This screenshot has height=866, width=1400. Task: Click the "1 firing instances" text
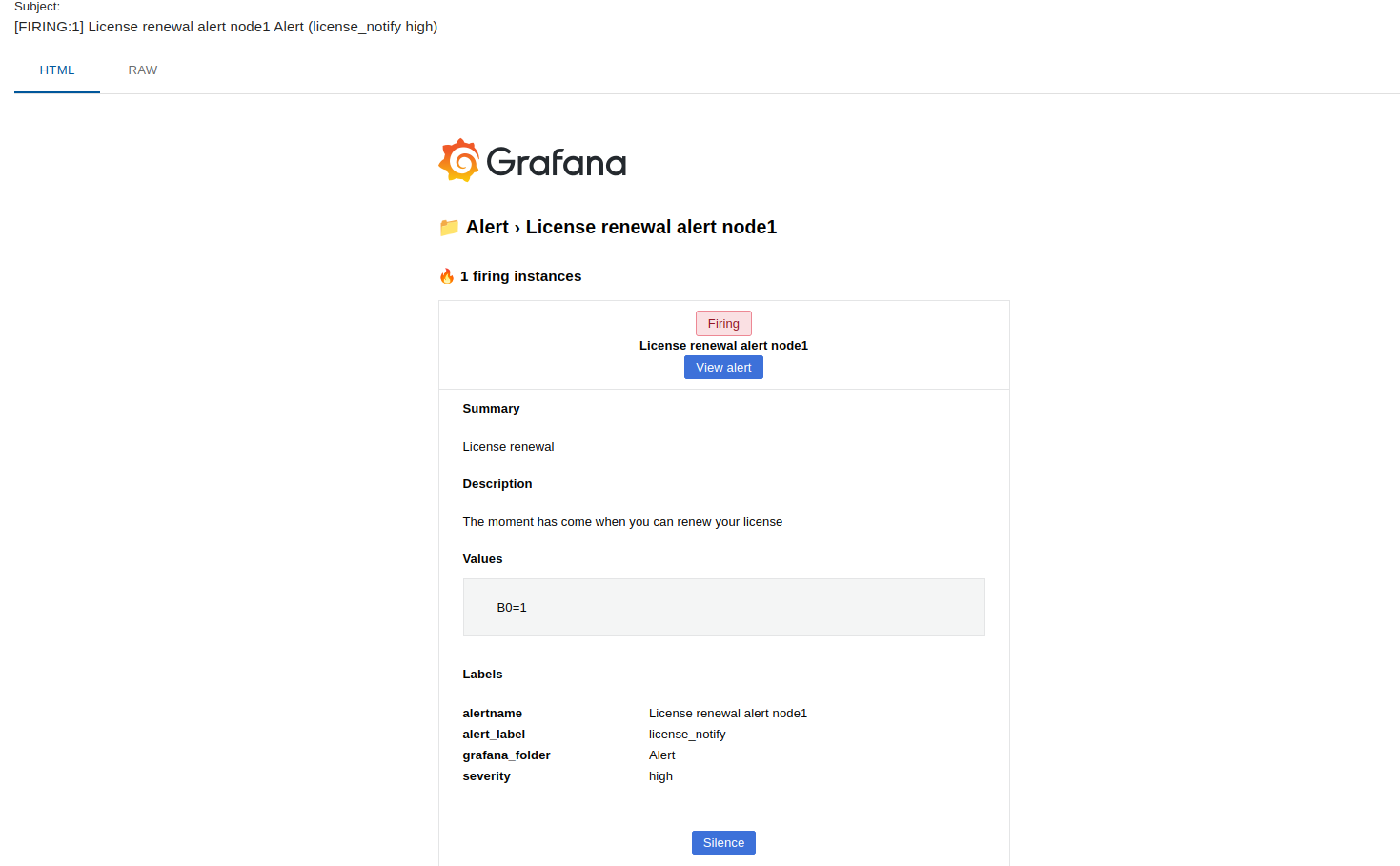tap(520, 276)
